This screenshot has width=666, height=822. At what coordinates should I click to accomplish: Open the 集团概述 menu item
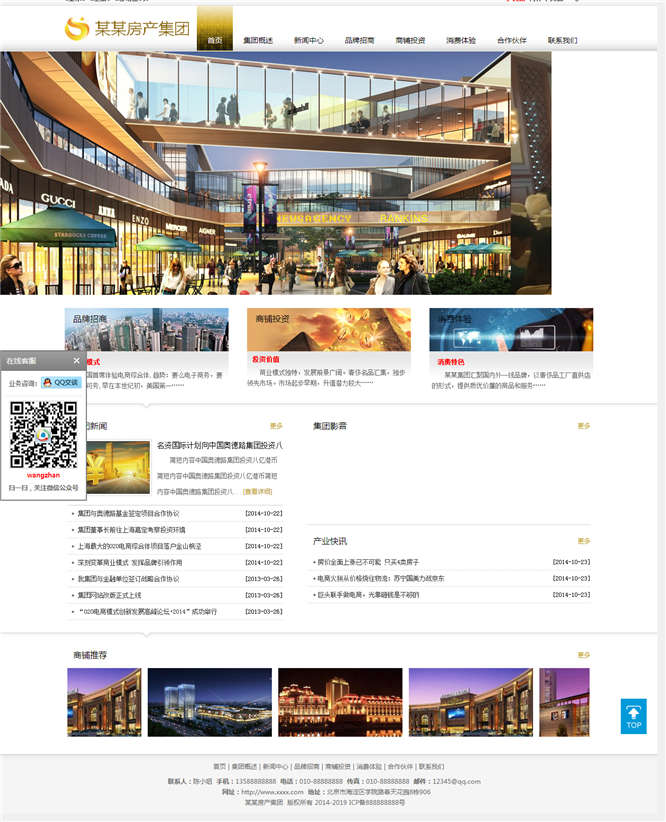(x=258, y=41)
